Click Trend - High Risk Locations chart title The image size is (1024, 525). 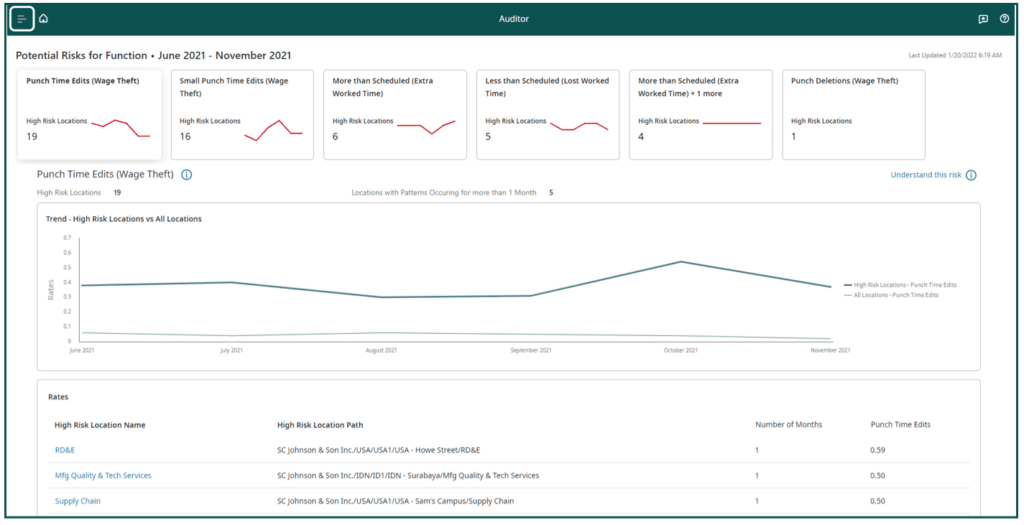(x=123, y=219)
